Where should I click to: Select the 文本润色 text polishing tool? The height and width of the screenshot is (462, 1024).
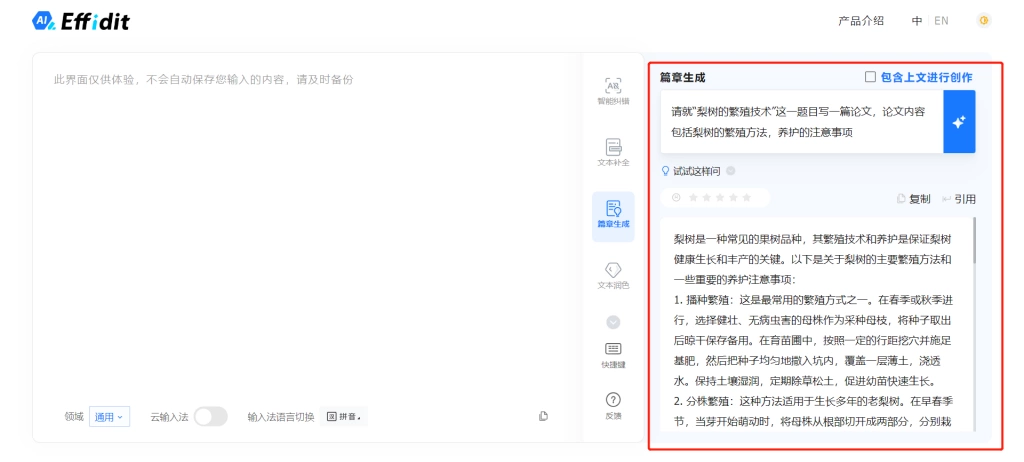coord(613,276)
